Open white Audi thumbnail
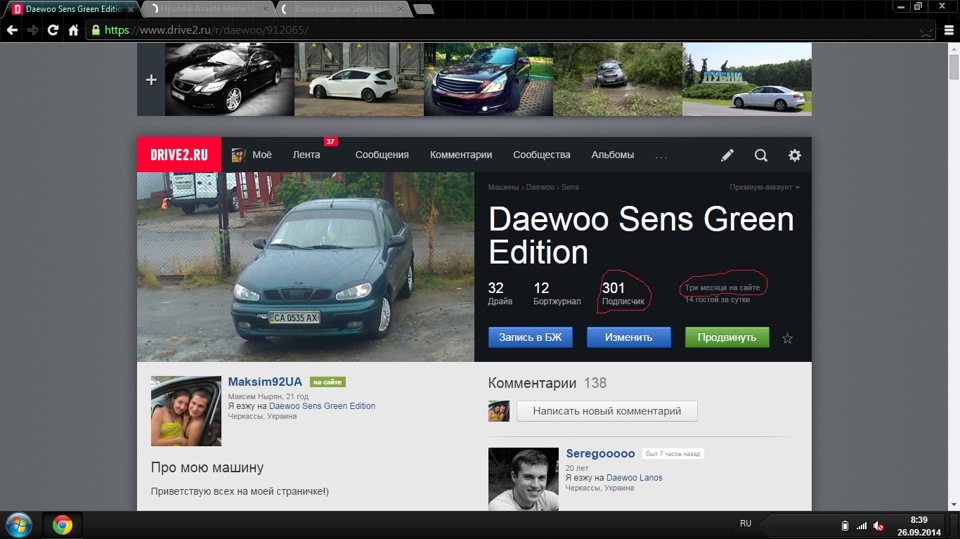 click(x=747, y=79)
